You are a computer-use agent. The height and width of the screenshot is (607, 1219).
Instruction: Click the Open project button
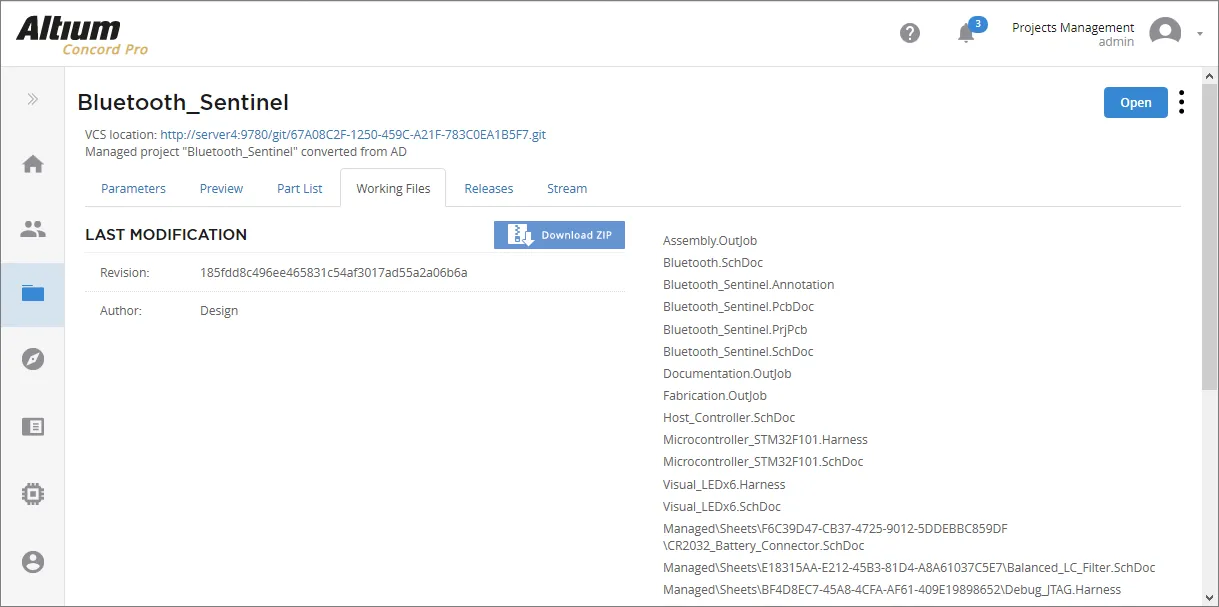[1136, 102]
